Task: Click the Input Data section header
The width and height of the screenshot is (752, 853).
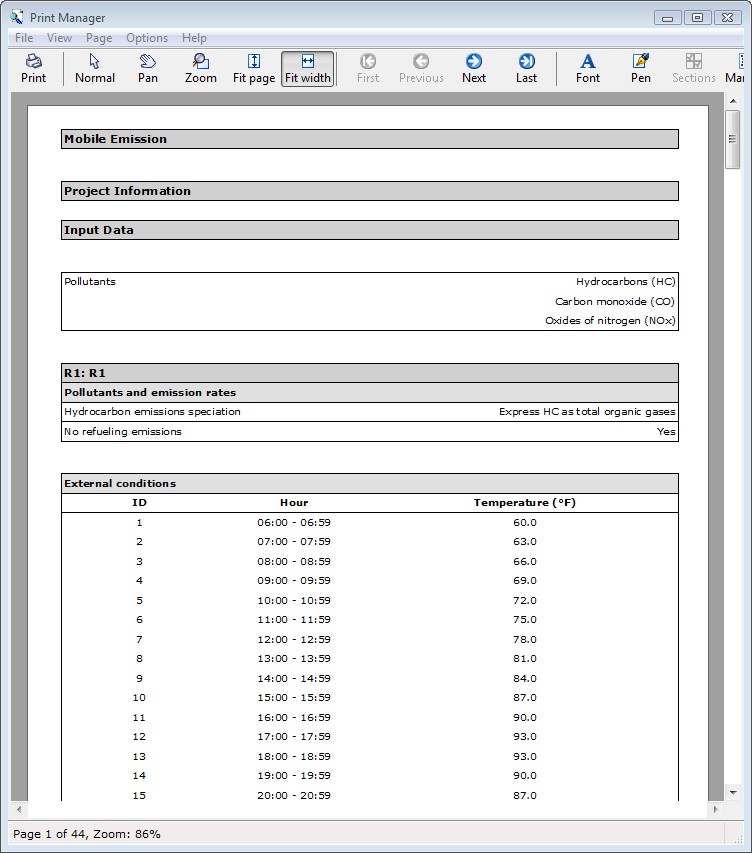Action: coord(369,230)
